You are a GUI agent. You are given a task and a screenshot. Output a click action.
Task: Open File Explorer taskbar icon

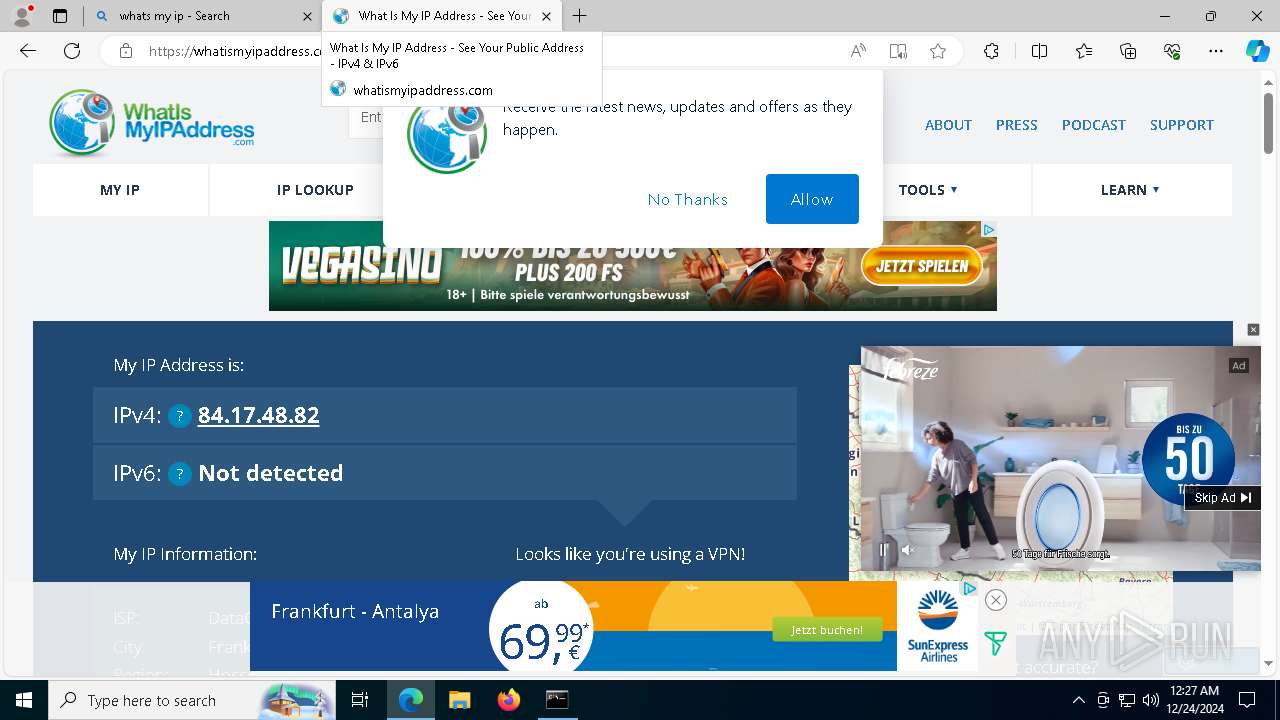[459, 700]
